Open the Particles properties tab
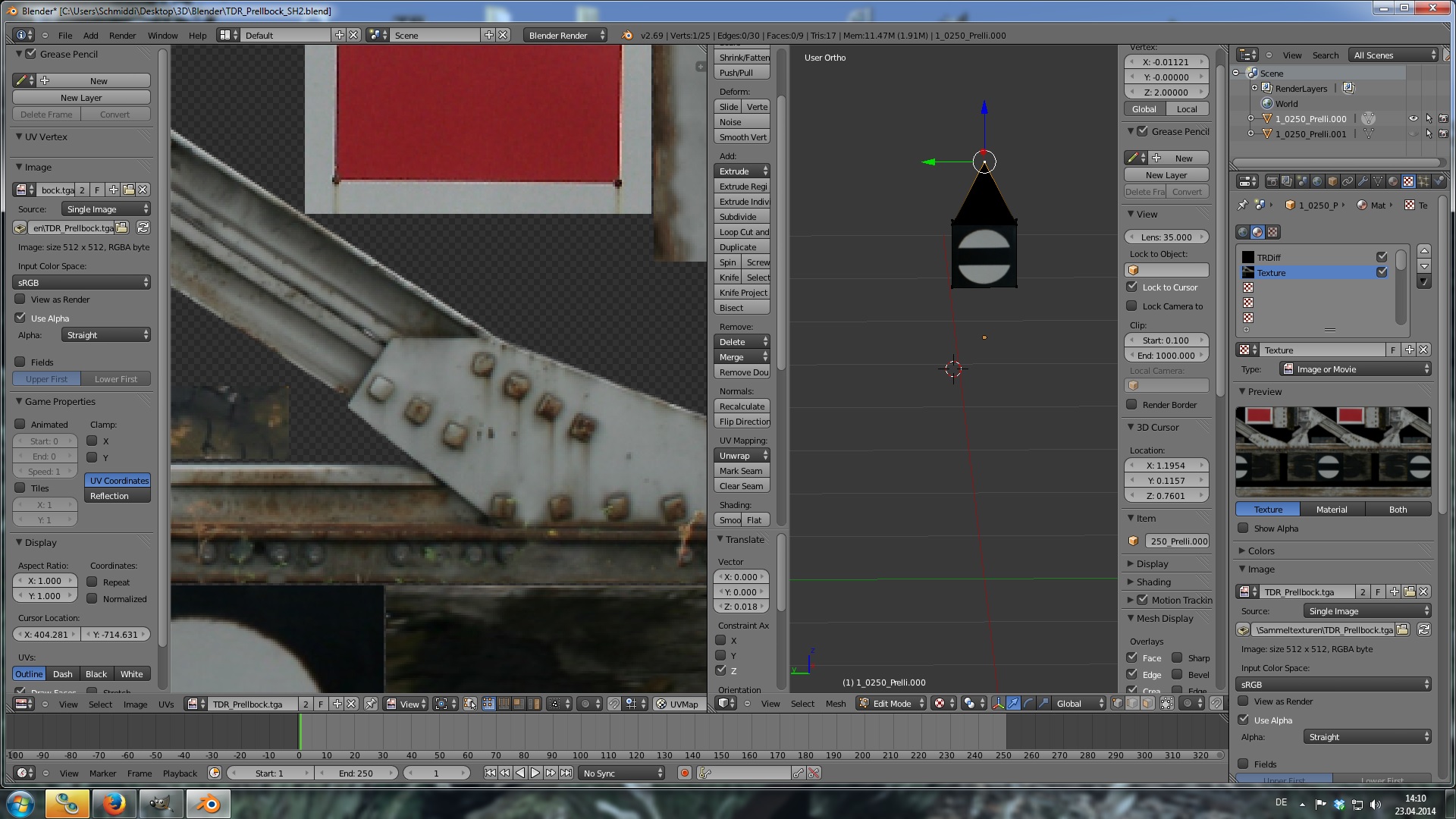The image size is (1456, 819). pos(1423,181)
